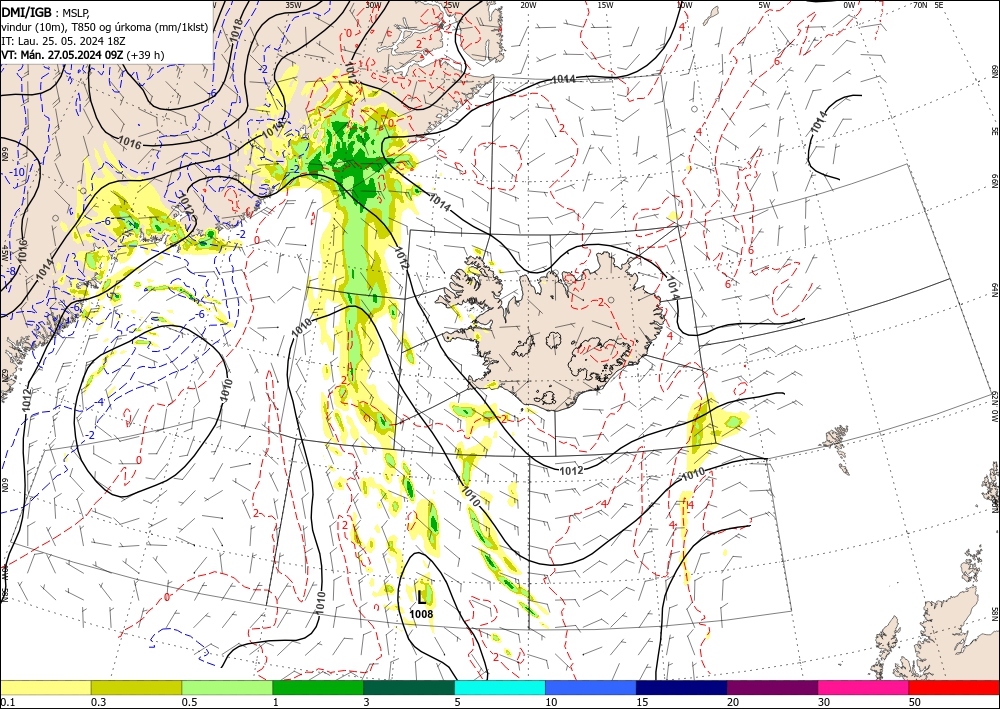Click the "50" legend value label
This screenshot has height=709, width=1000.
(x=915, y=702)
